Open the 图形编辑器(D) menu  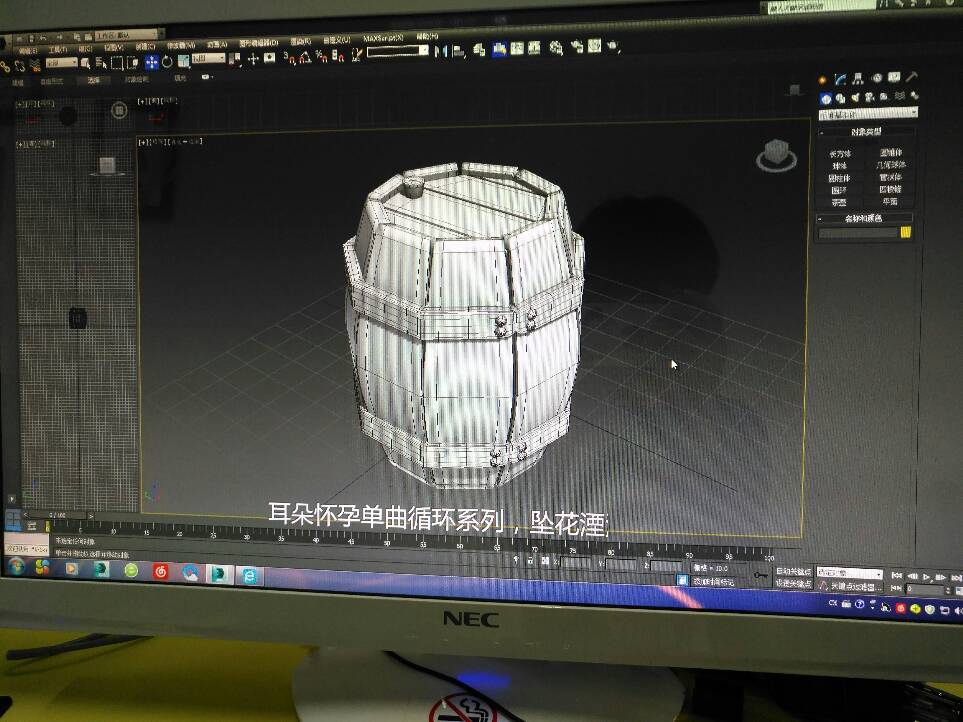point(259,43)
